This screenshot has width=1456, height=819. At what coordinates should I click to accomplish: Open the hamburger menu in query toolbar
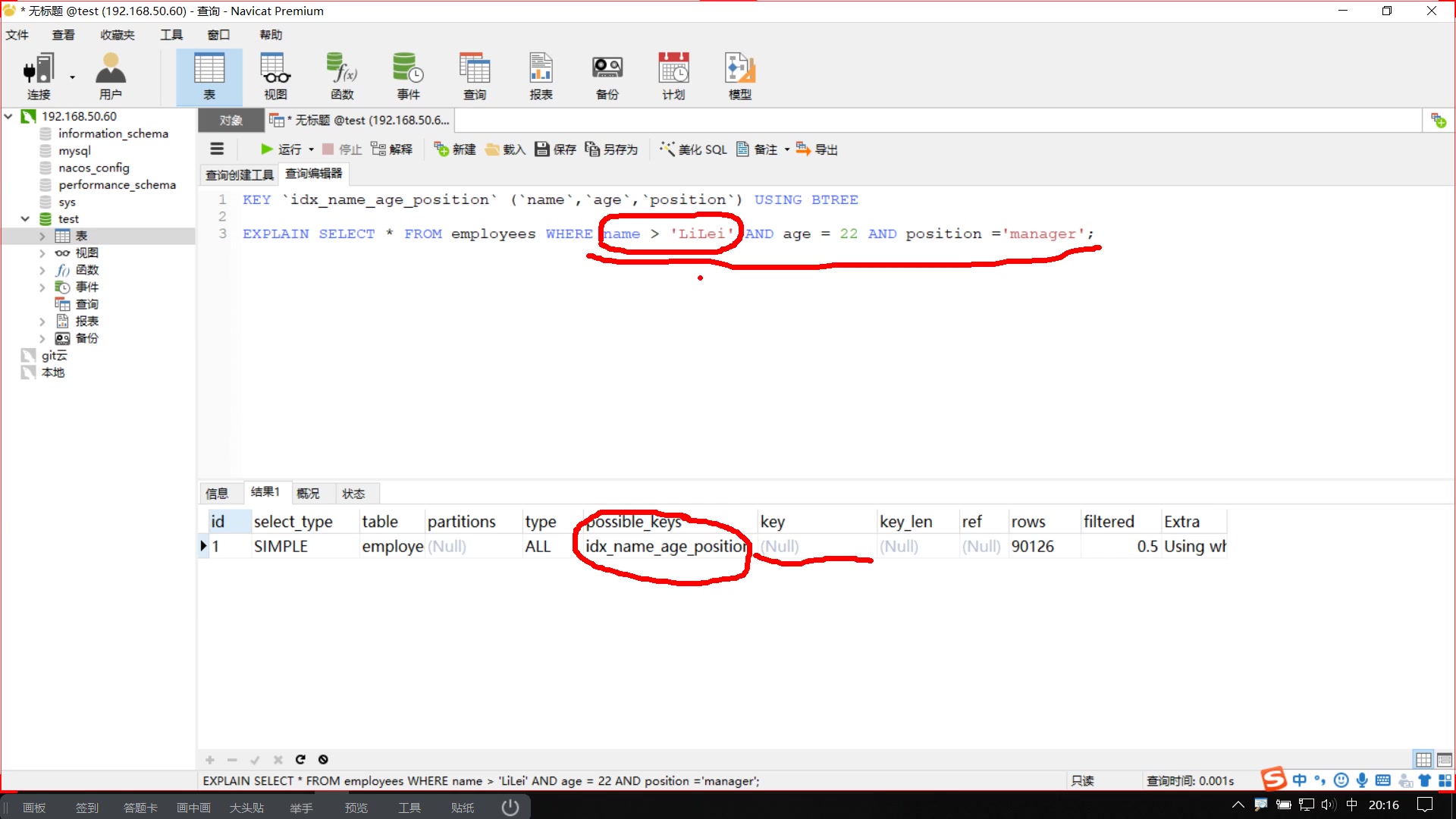click(217, 149)
